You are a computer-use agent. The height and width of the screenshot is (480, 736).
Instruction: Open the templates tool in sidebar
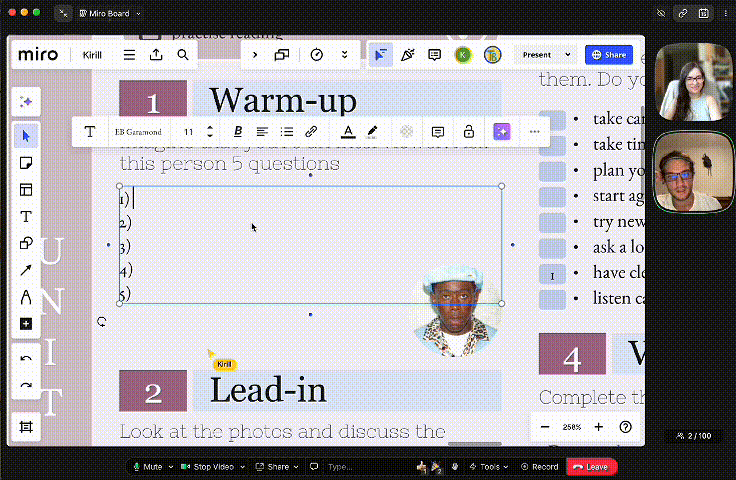[x=26, y=190]
